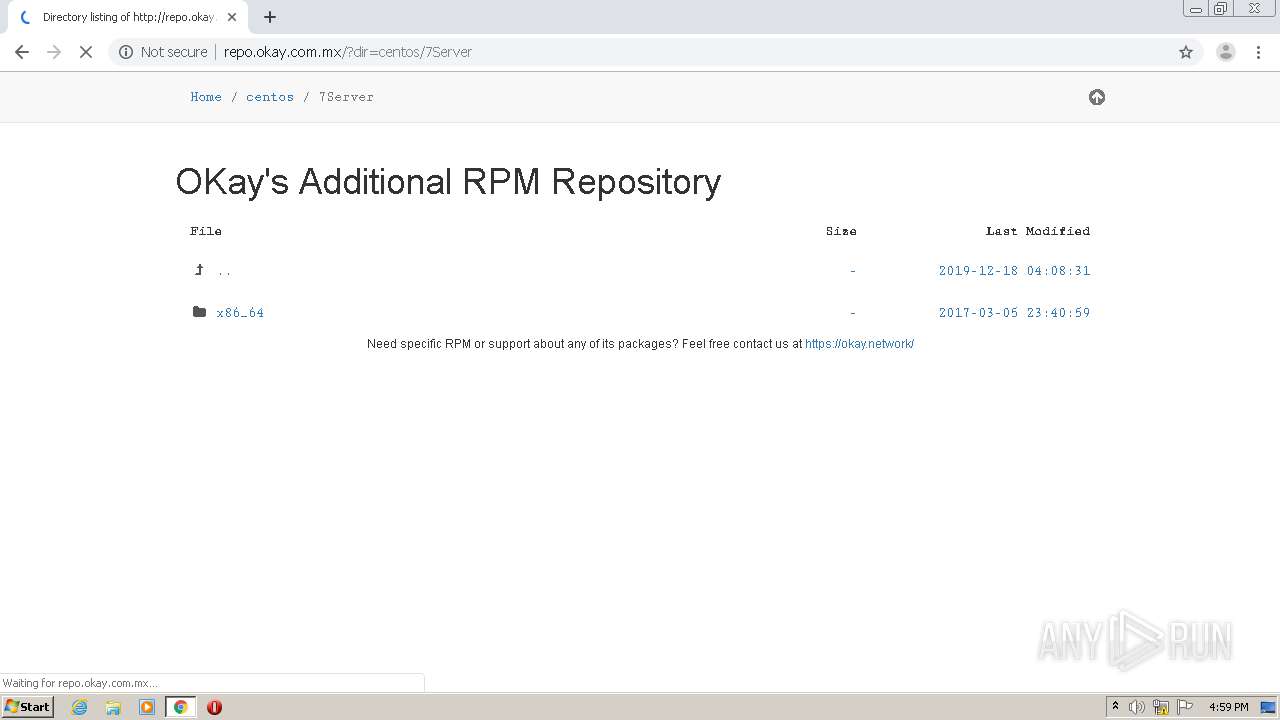The height and width of the screenshot is (720, 1280).
Task: Click the Size column header
Action: tap(841, 231)
